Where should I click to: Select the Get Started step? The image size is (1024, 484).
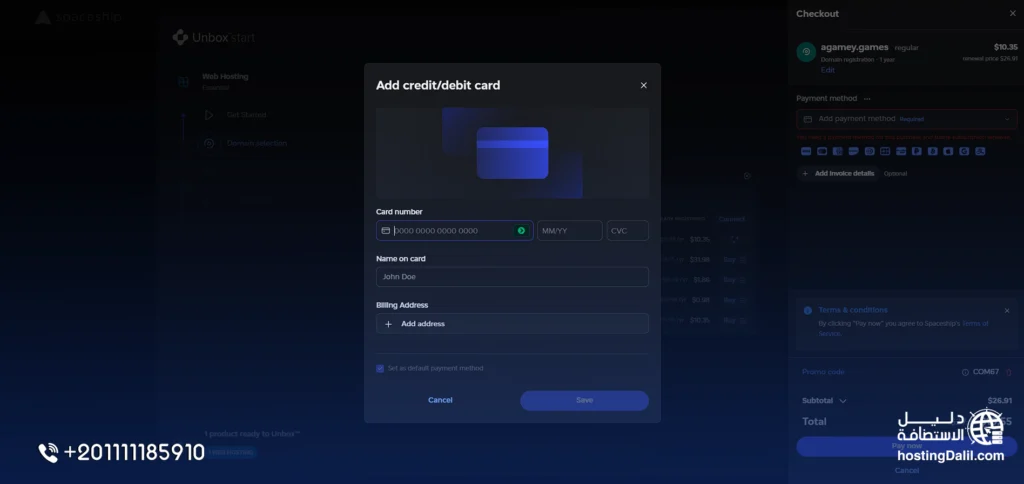coord(246,115)
